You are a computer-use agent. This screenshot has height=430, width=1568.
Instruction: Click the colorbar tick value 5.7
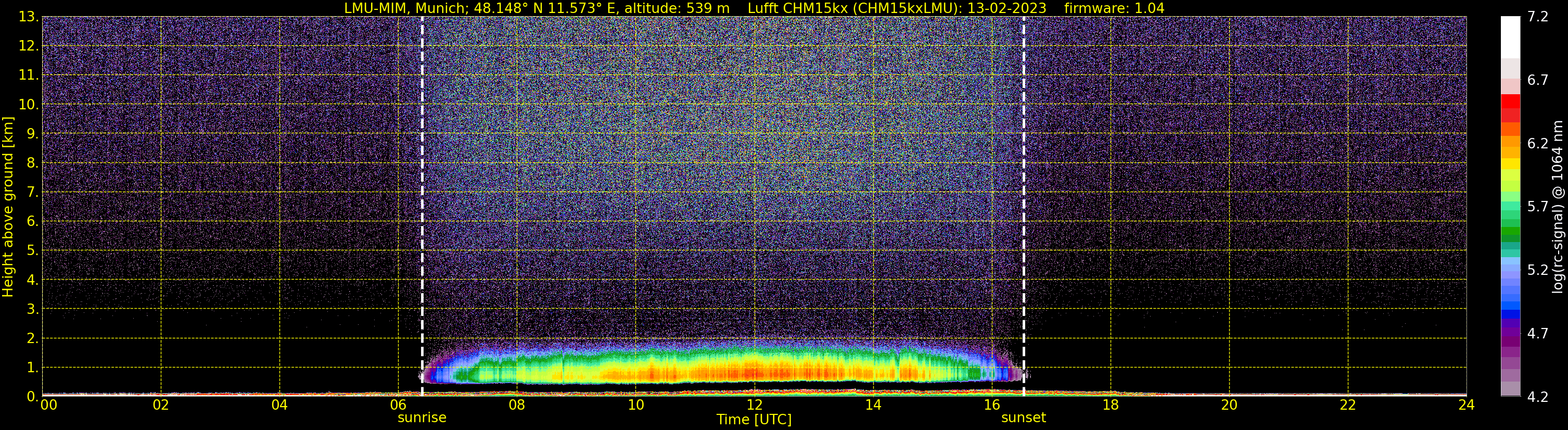pyautogui.click(x=1538, y=207)
